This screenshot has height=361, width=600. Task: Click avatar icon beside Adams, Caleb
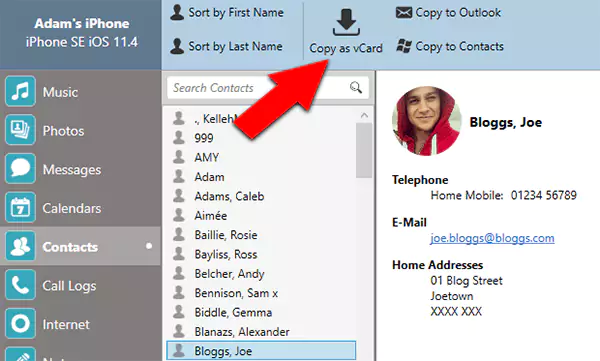tap(179, 195)
